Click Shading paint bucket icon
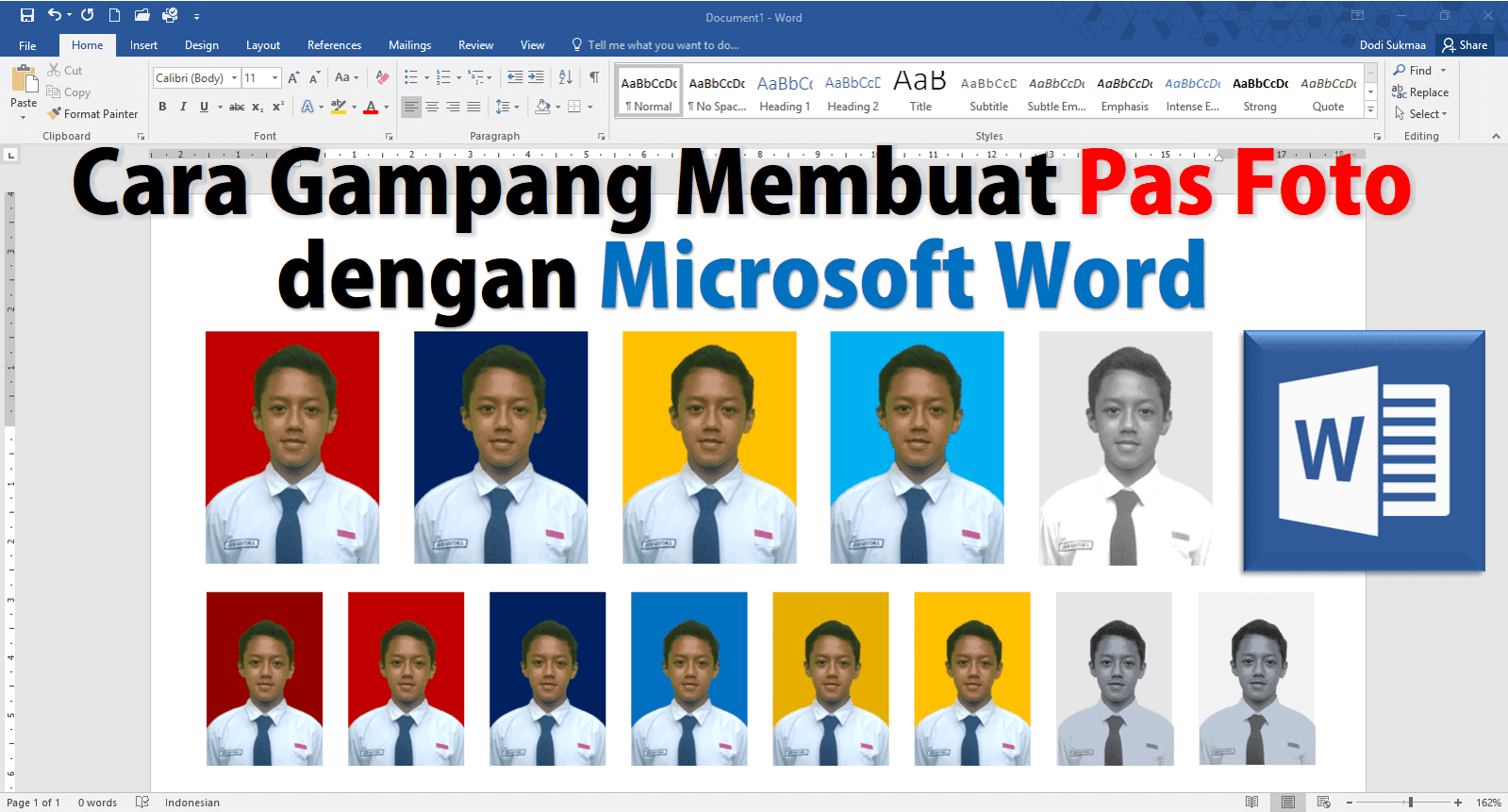Screen dimensions: 1508x812 tap(542, 107)
